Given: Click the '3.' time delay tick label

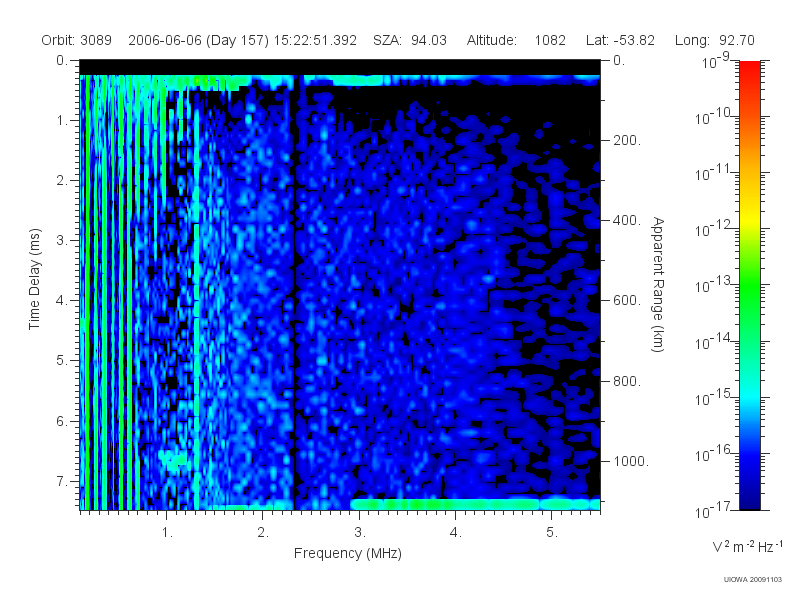Looking at the screenshot, I should click(62, 240).
